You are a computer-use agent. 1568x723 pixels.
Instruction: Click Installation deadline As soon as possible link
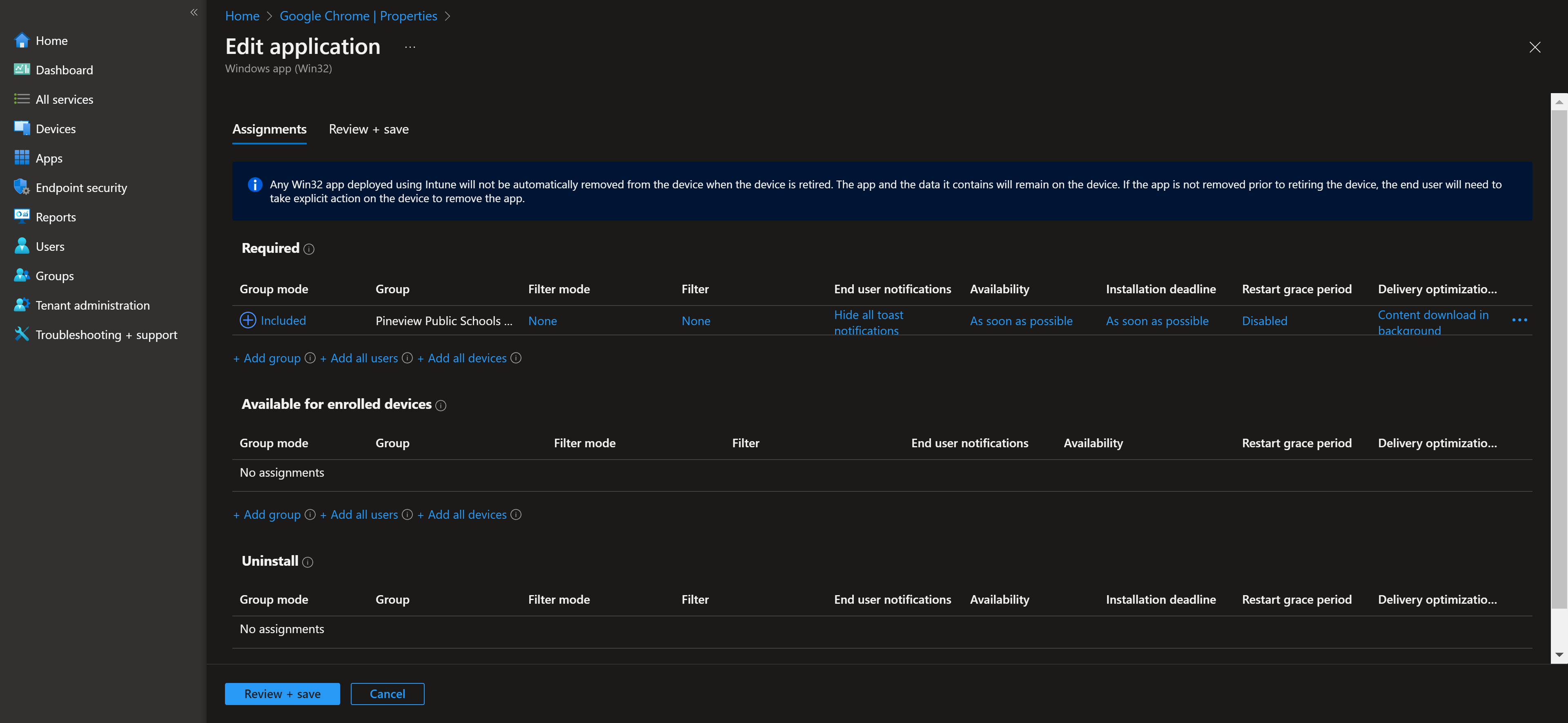[1157, 321]
